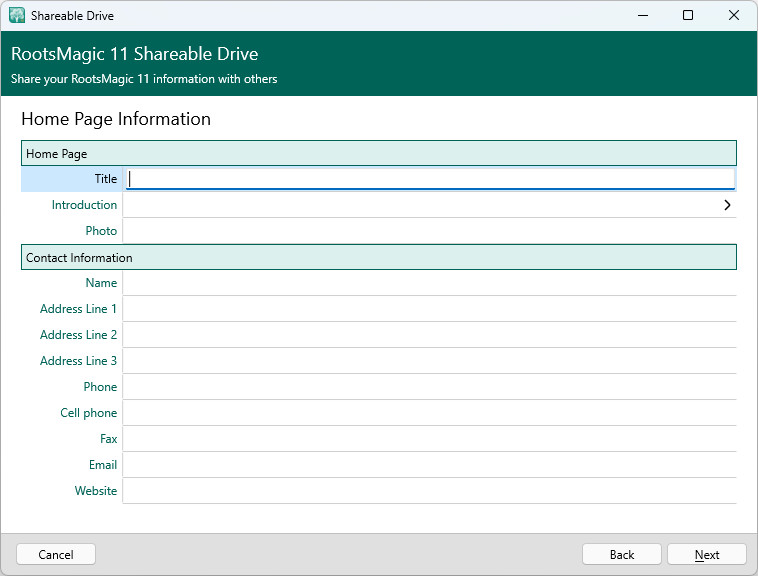Click the Address Line 3 label
The image size is (758, 576).
78,361
